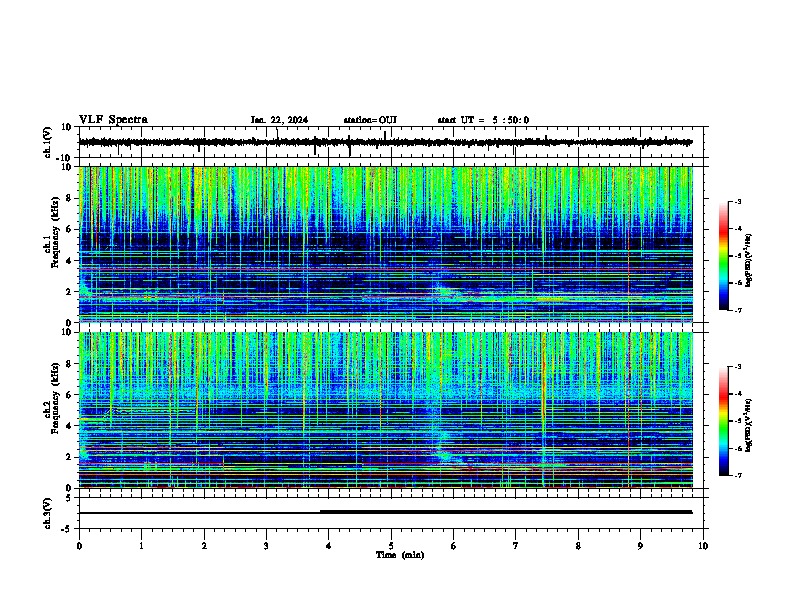Click the 'VLF Spectra' title text
Viewport: 792px width, 612px height.
tap(113, 120)
